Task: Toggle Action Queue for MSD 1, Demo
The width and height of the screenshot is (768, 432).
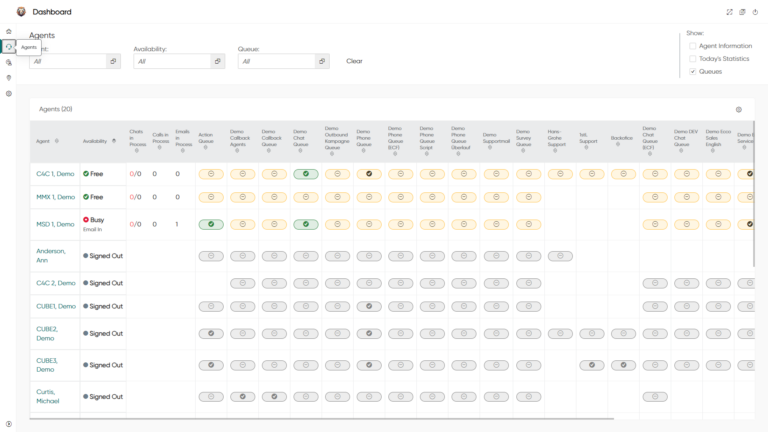Action: tap(211, 224)
